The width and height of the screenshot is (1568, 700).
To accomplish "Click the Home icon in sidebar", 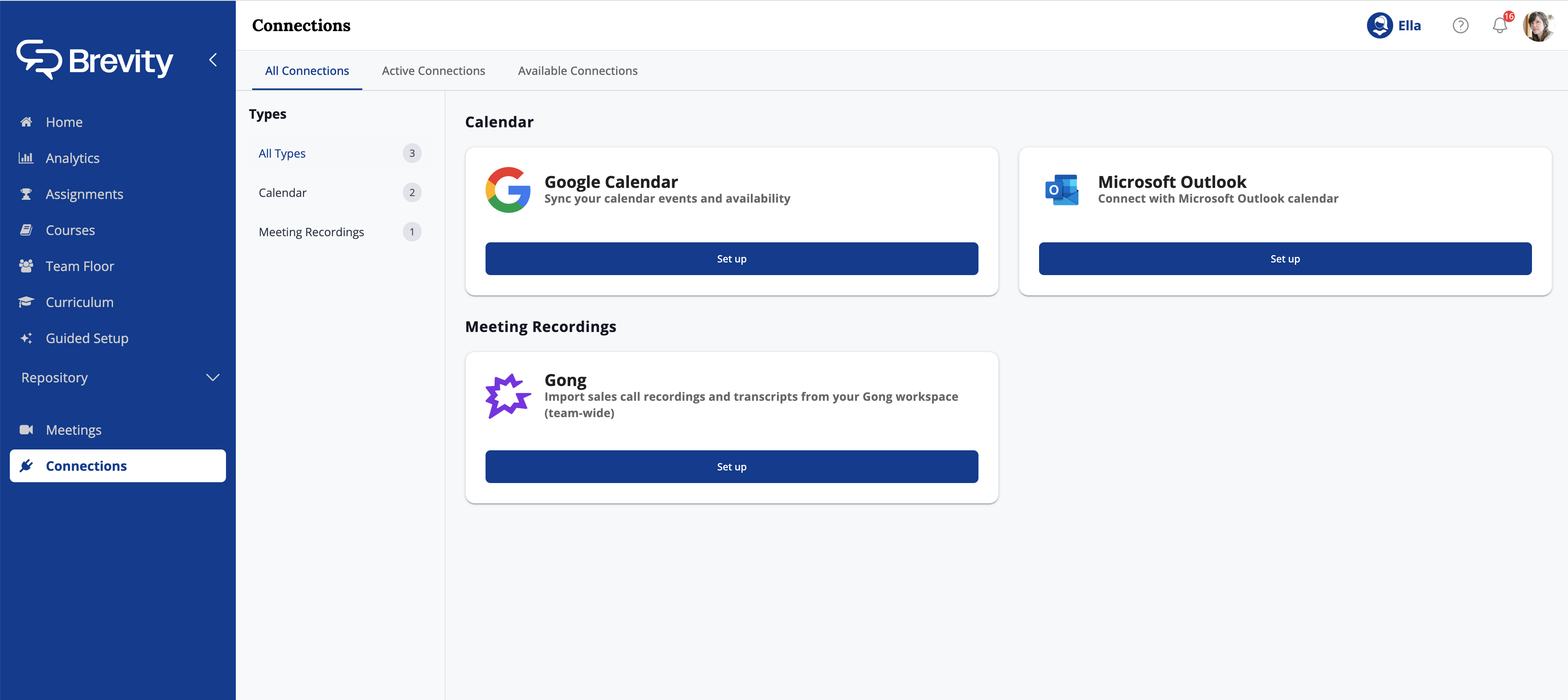I will (x=25, y=122).
